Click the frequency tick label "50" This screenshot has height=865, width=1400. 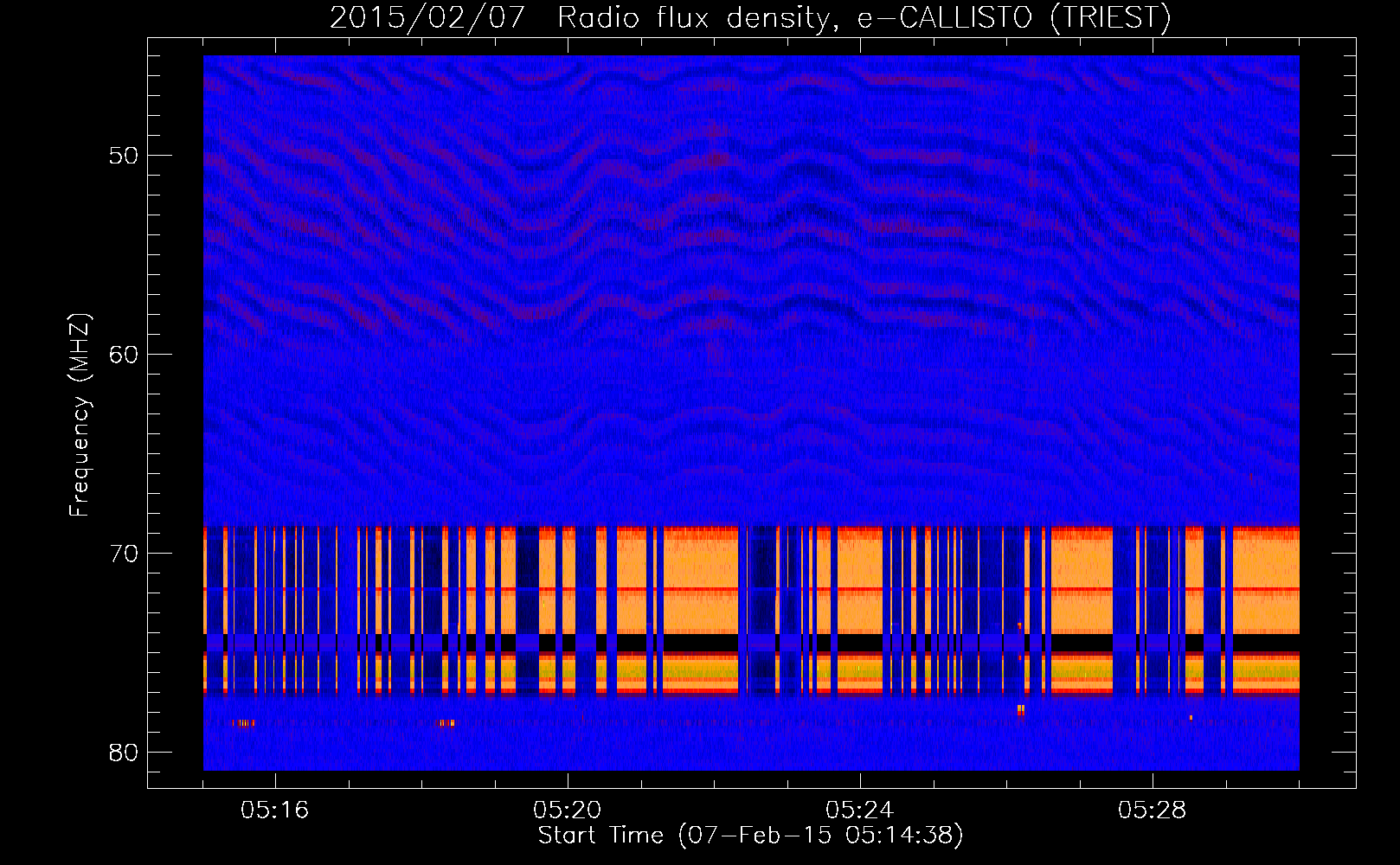tap(124, 156)
